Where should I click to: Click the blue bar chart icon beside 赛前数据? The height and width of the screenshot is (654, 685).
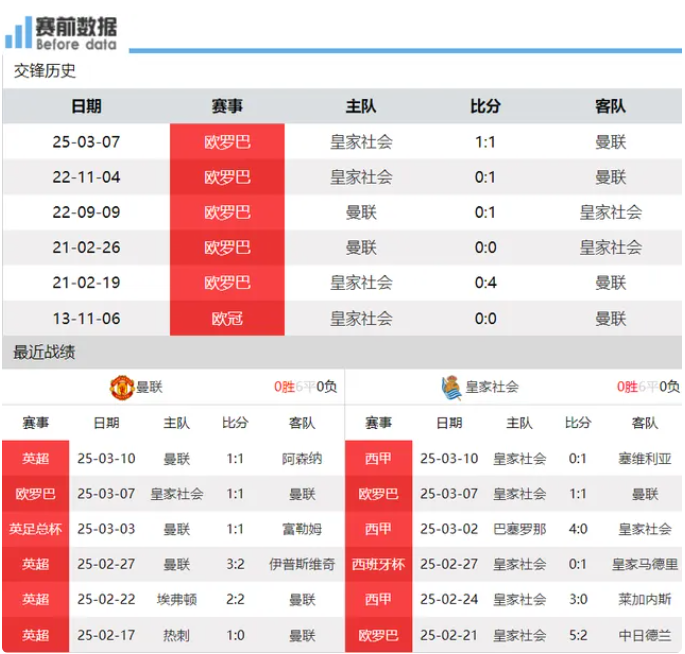pos(18,32)
